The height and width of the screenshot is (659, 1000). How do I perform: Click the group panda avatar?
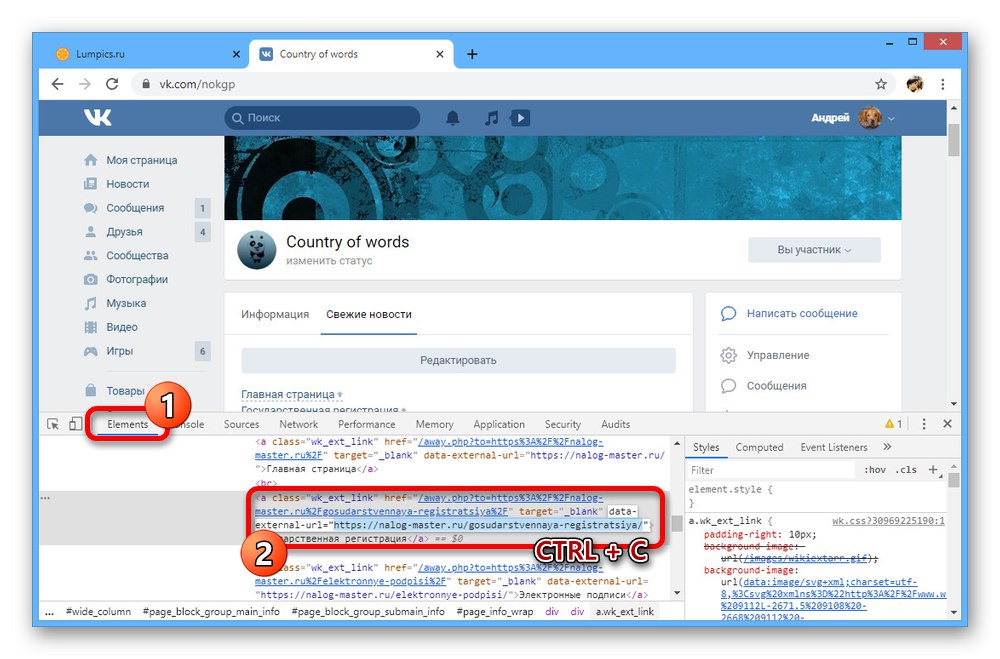(x=256, y=249)
